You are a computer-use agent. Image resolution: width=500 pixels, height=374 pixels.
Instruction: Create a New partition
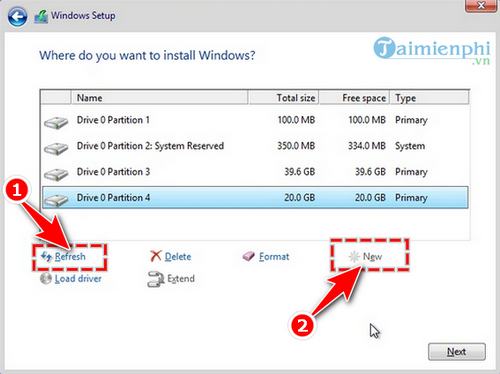(x=372, y=256)
